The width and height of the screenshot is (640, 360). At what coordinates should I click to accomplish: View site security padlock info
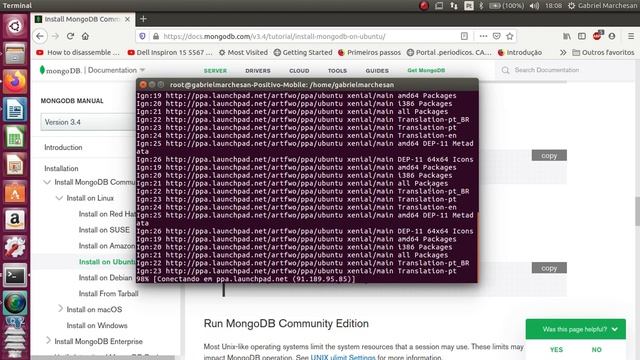pyautogui.click(x=156, y=36)
